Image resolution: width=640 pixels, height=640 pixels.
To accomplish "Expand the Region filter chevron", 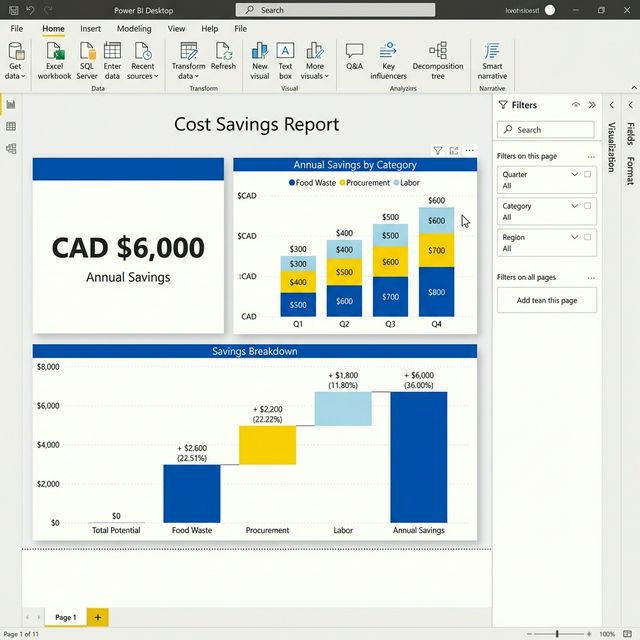I will pos(575,237).
